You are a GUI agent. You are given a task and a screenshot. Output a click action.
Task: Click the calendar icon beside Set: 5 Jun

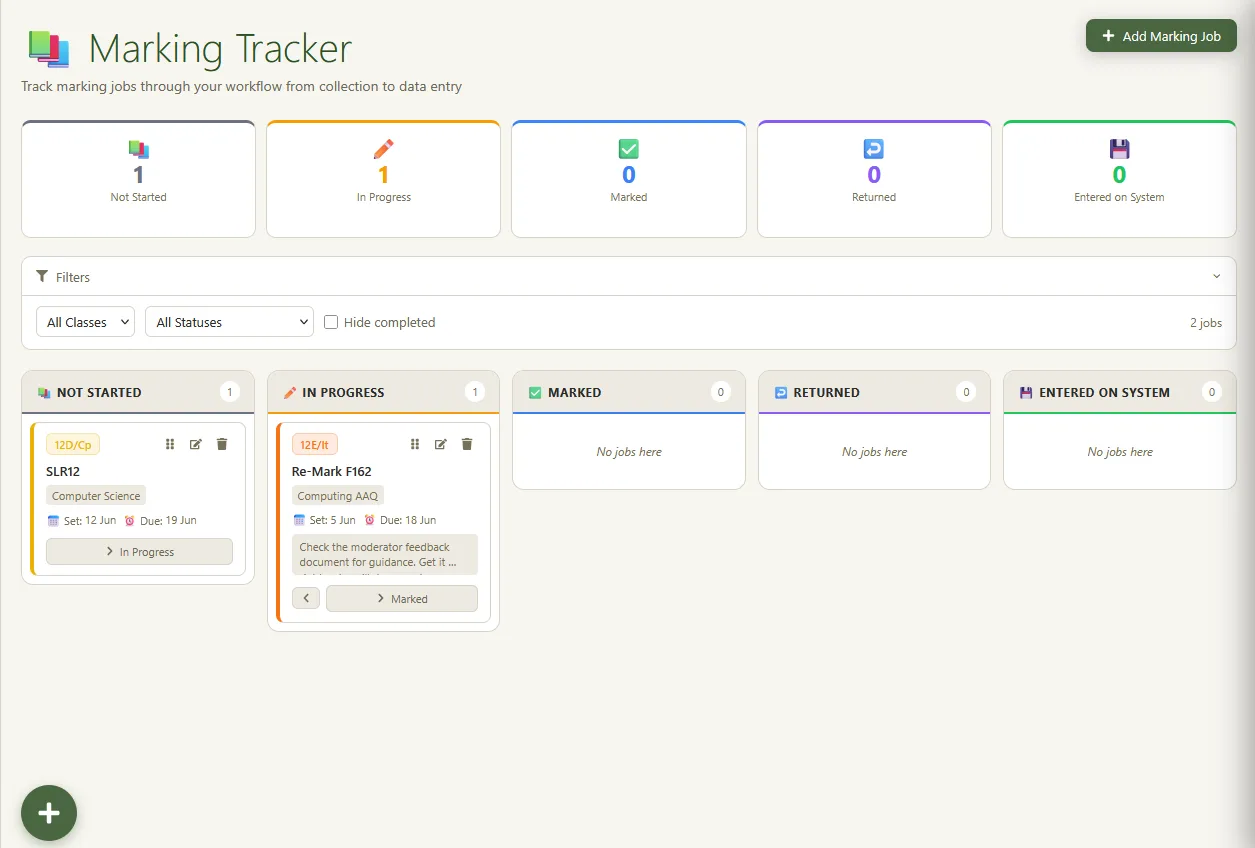pyautogui.click(x=299, y=520)
